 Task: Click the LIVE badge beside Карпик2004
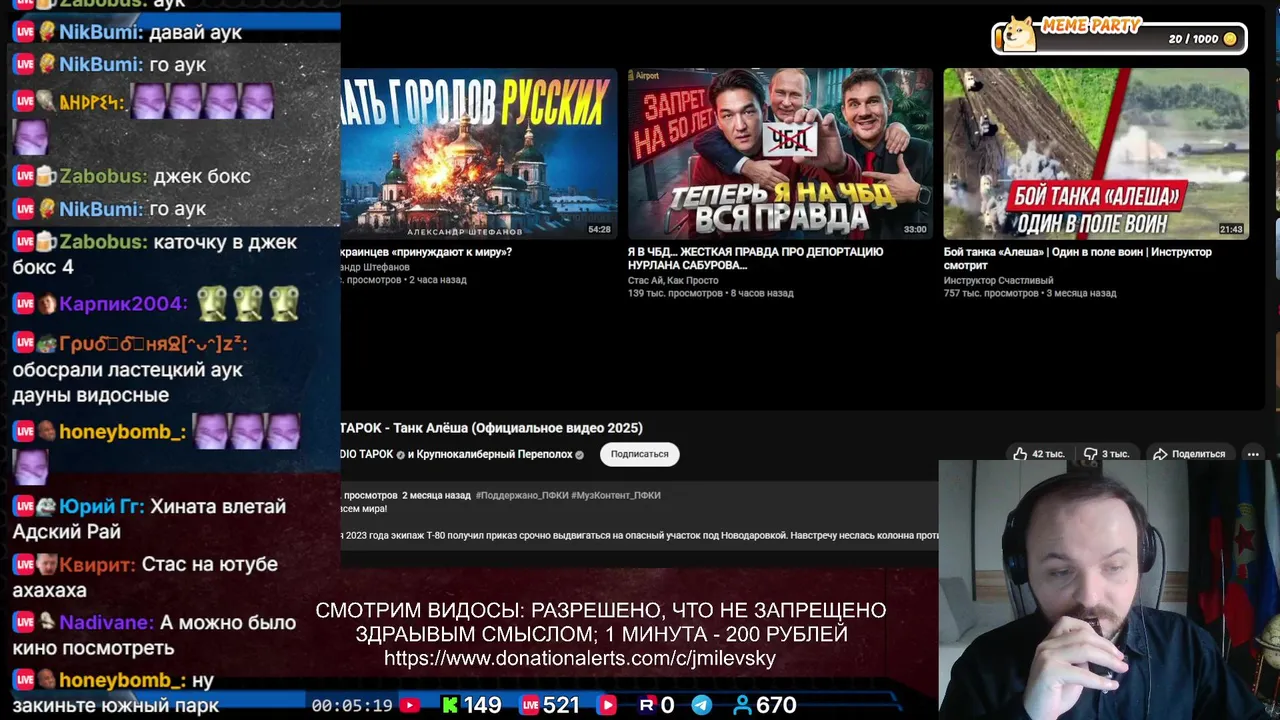pyautogui.click(x=24, y=304)
